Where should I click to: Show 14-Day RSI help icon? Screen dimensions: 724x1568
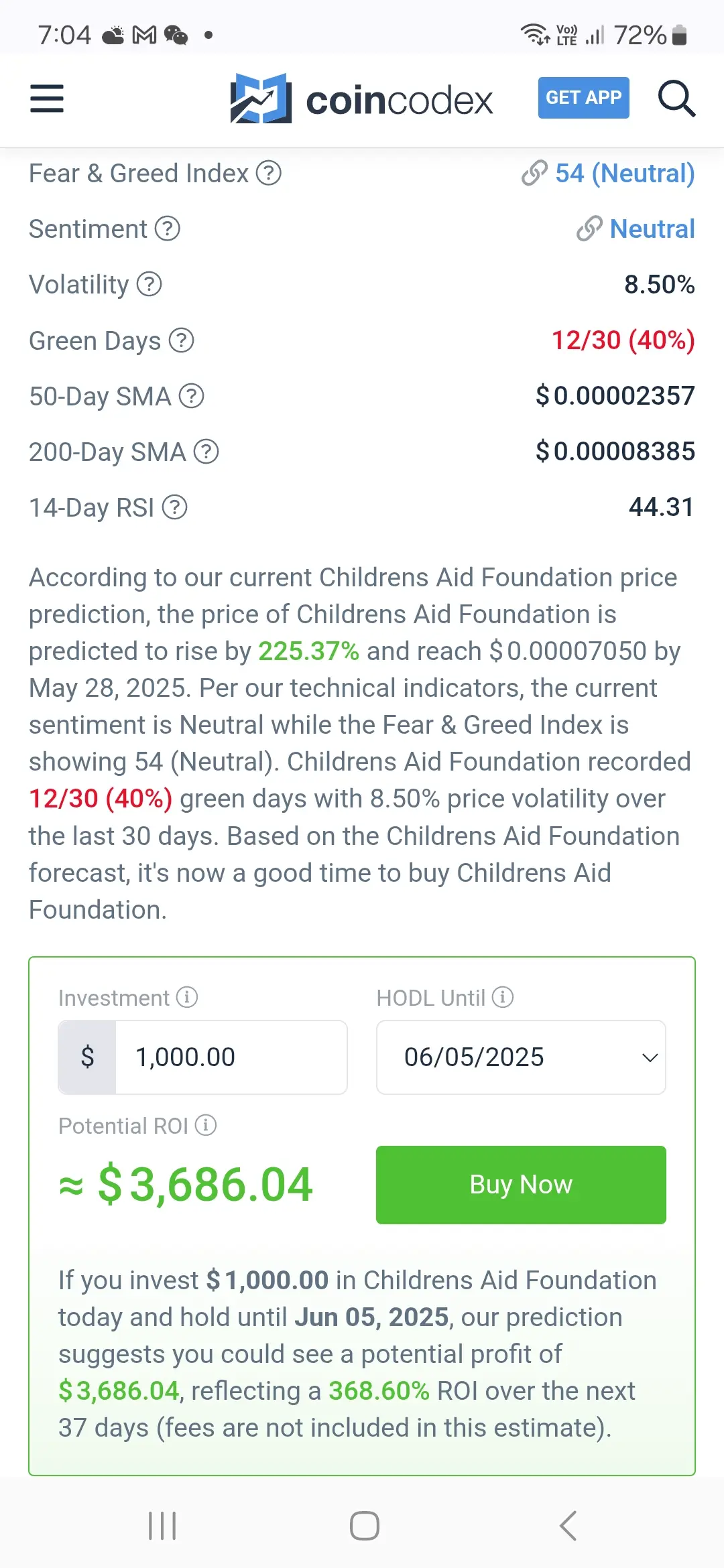(175, 507)
